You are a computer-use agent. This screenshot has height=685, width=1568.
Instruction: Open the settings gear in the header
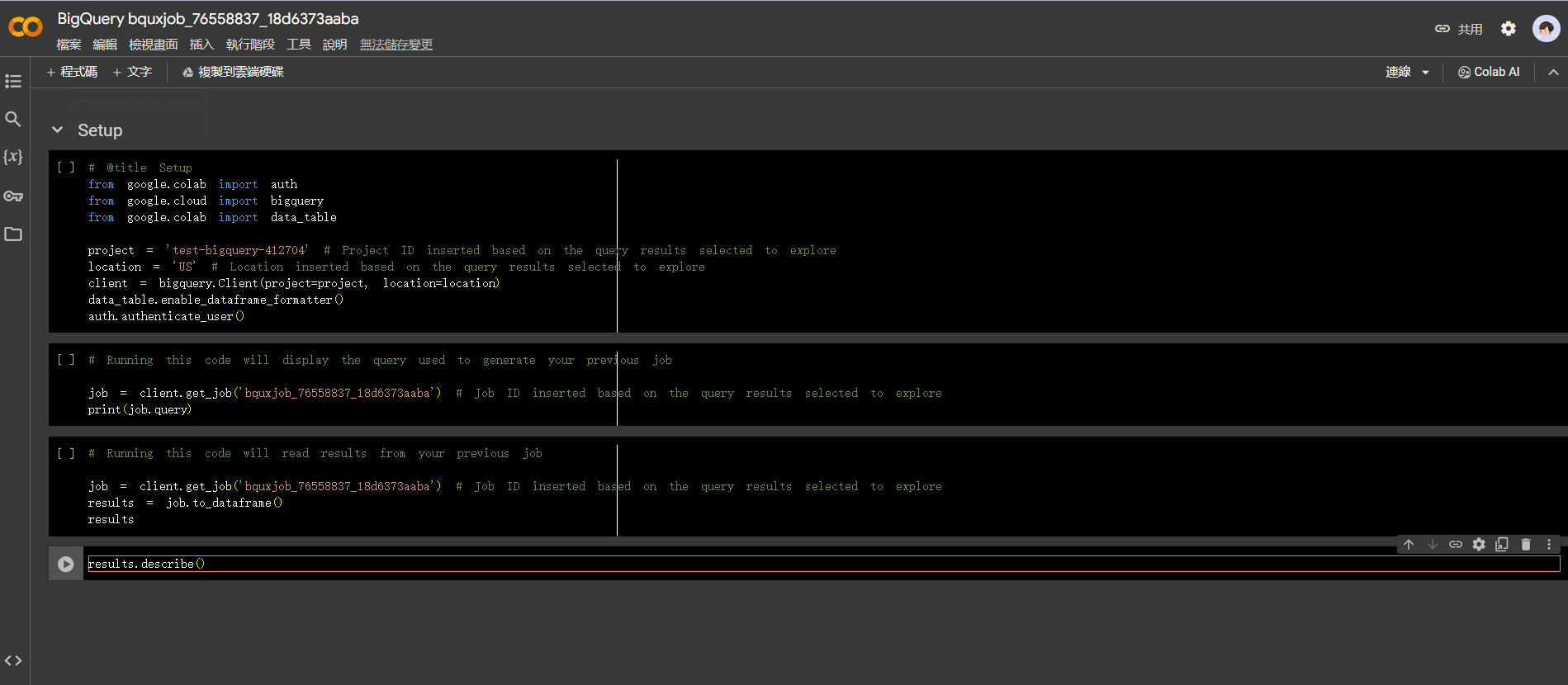pyautogui.click(x=1509, y=29)
